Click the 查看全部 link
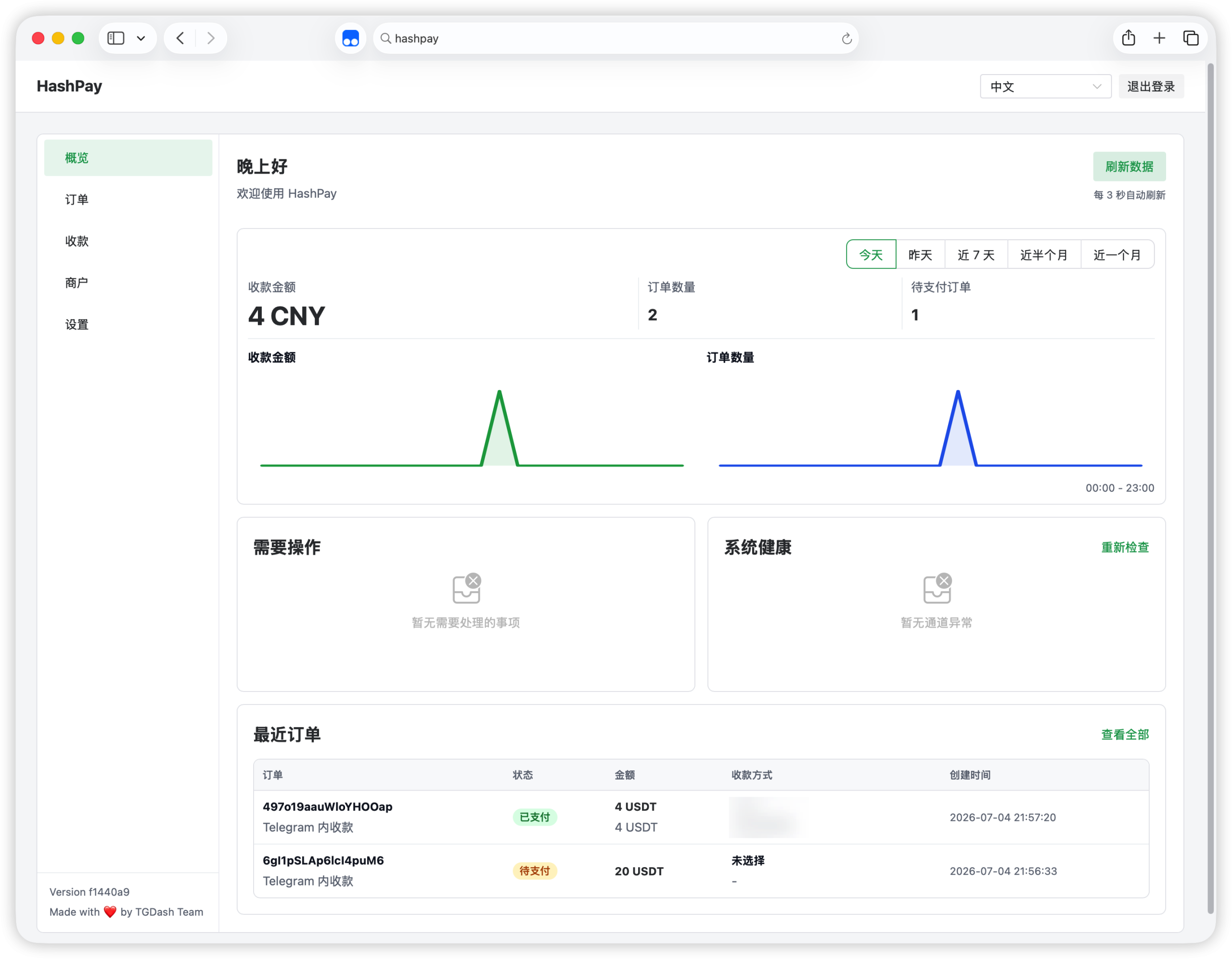Image resolution: width=1232 pixels, height=959 pixels. (x=1125, y=734)
